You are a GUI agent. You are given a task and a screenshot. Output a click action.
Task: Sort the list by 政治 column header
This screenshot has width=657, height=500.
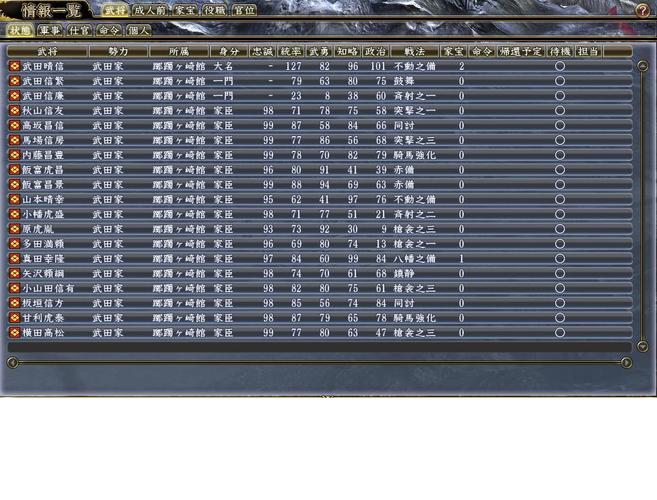375,50
